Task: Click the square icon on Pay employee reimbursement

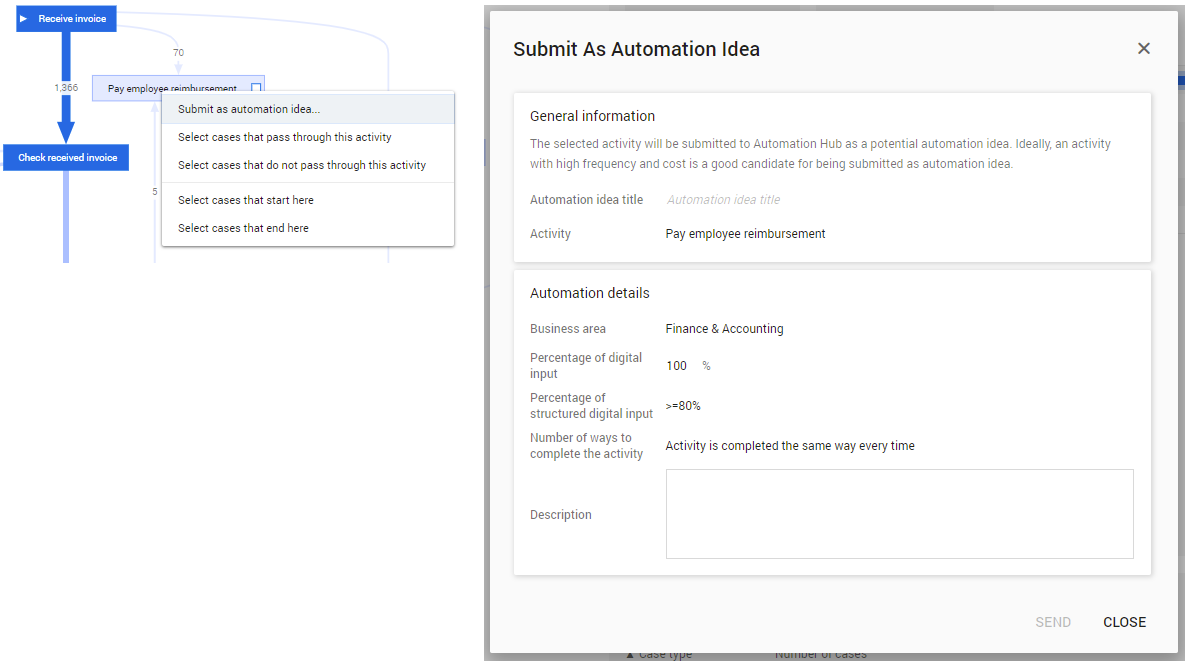Action: (257, 88)
